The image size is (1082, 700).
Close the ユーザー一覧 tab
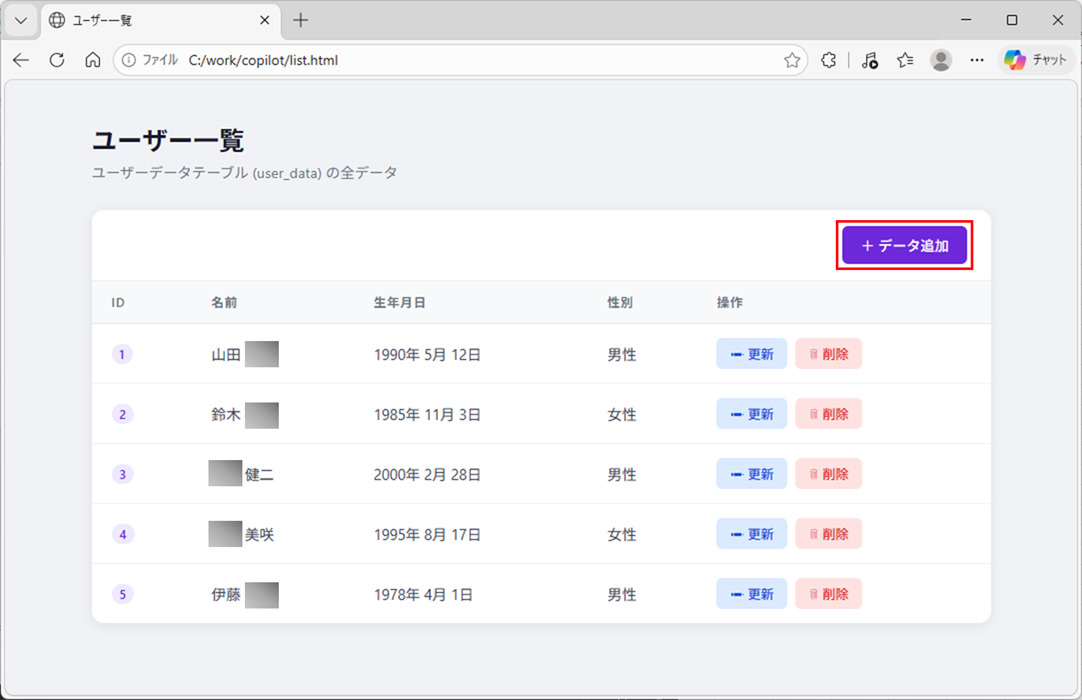pos(265,20)
